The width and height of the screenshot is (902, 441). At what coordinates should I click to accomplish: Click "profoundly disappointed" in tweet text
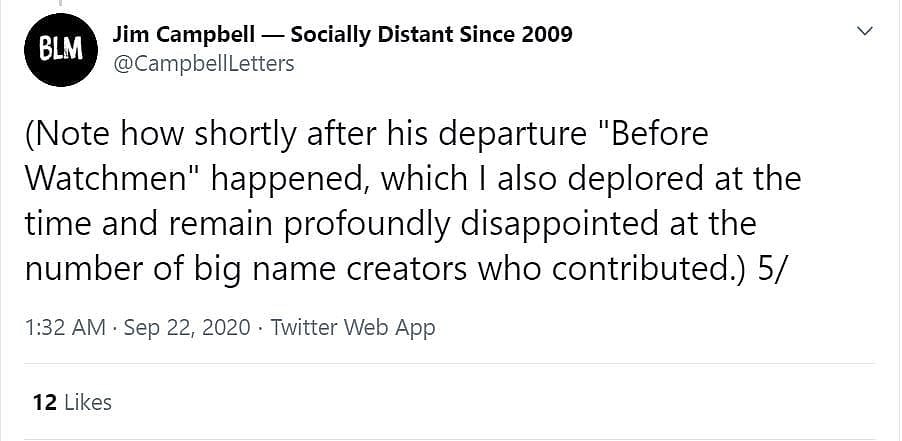[454, 225]
